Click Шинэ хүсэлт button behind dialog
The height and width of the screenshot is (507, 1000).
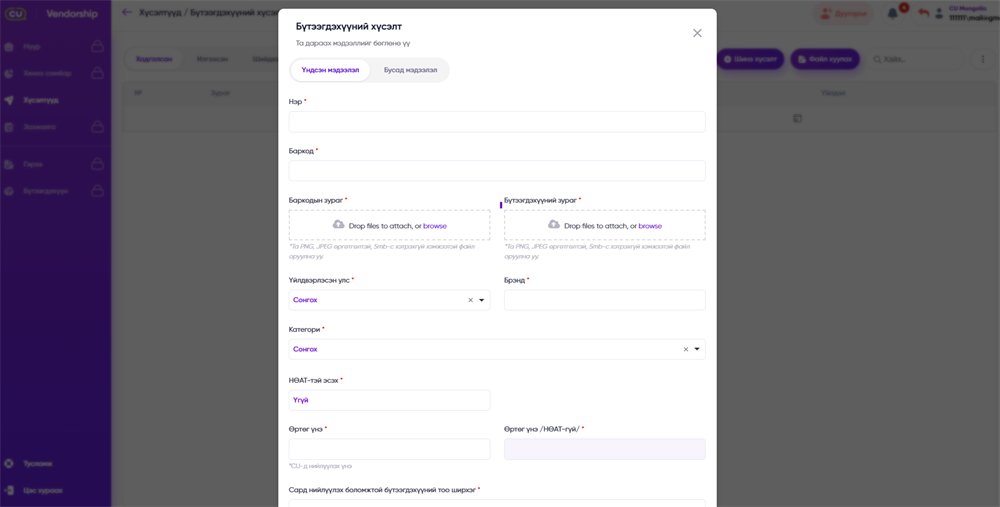click(x=751, y=59)
